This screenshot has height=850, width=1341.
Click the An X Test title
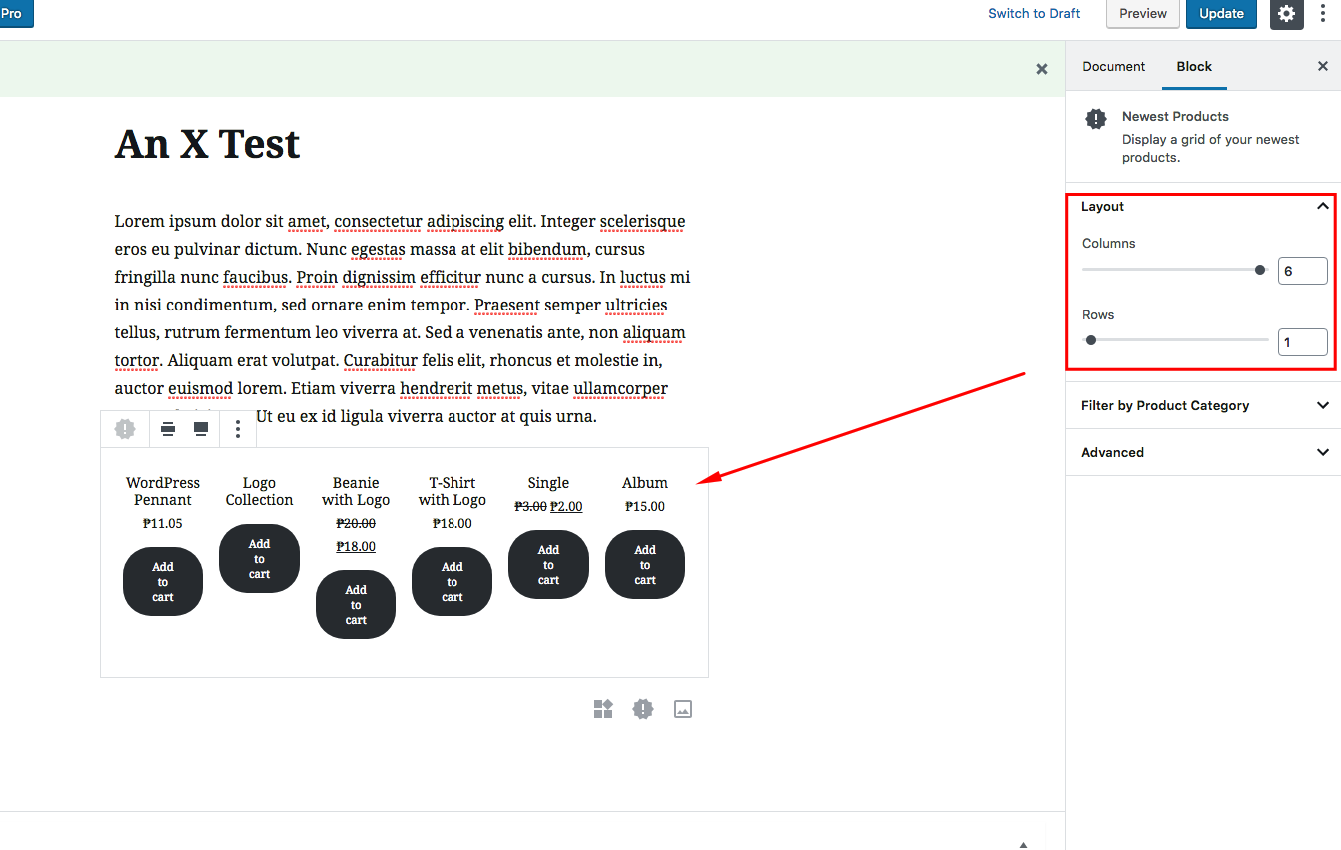[x=207, y=144]
